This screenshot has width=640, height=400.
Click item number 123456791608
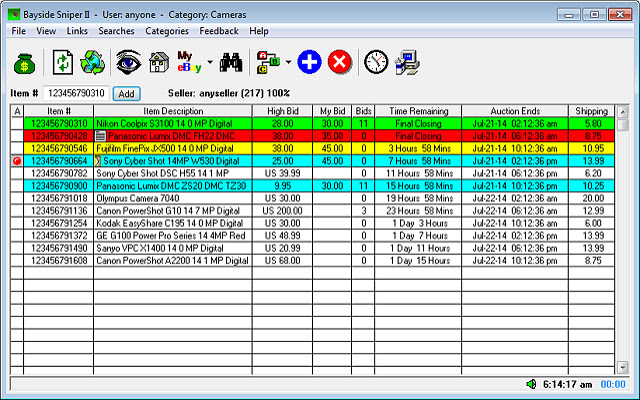(59, 261)
